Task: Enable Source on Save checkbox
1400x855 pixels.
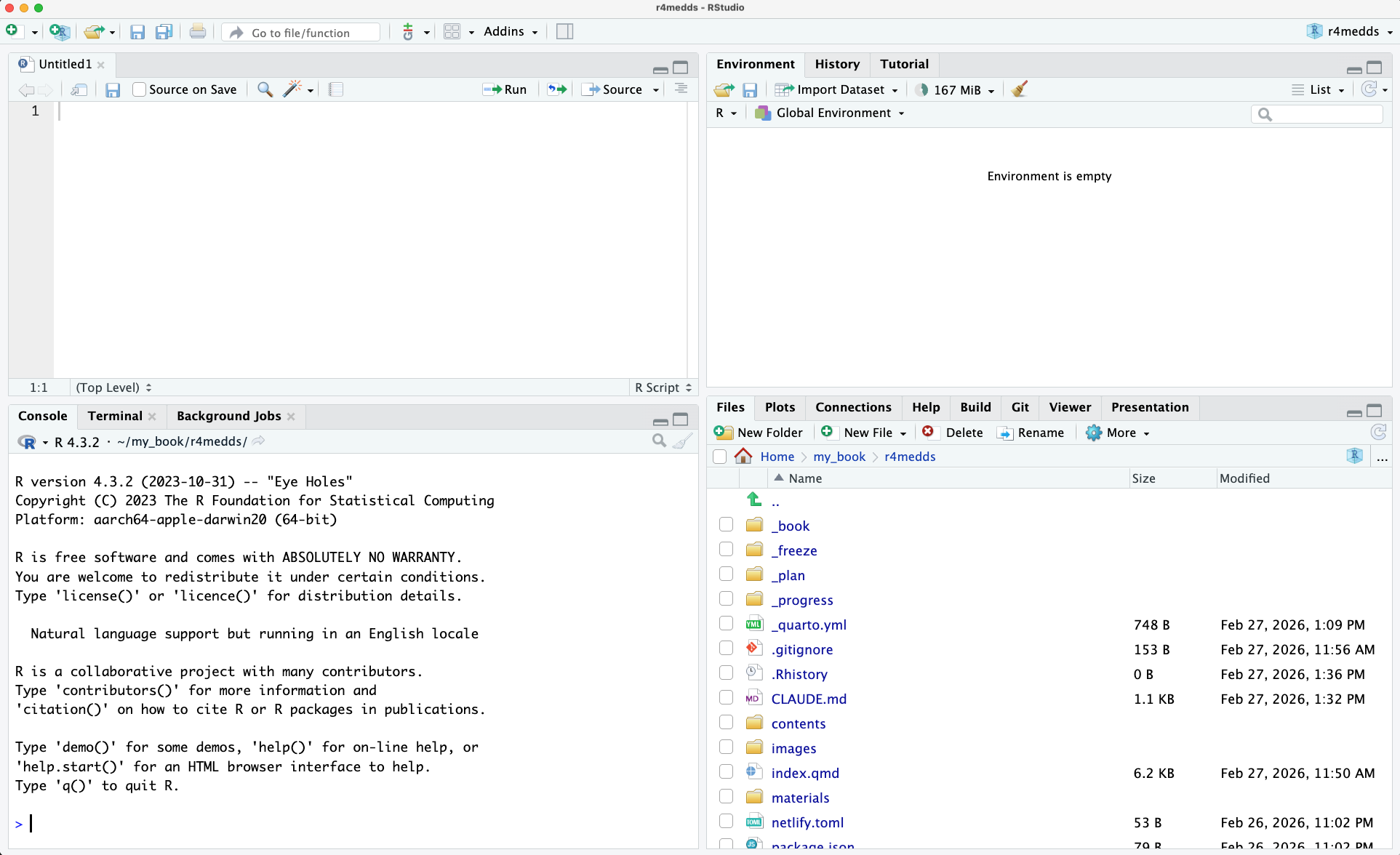Action: (x=140, y=89)
